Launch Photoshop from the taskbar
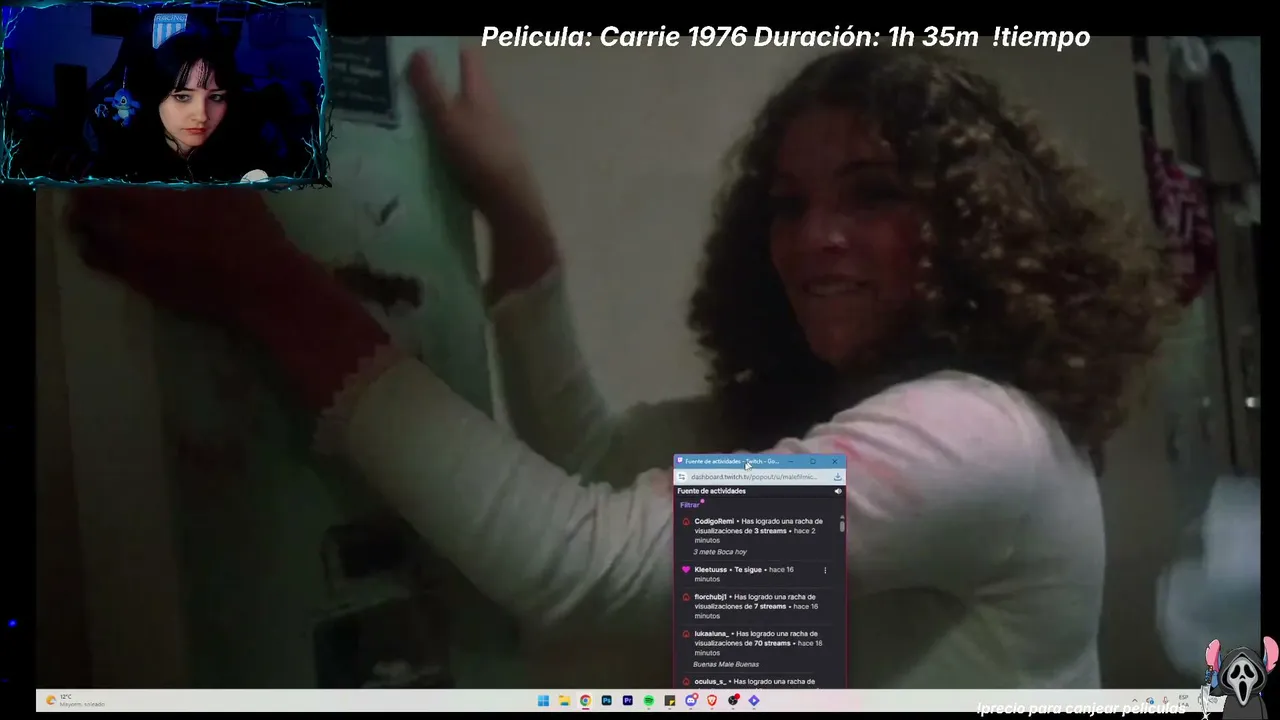Viewport: 1280px width, 720px height. 606,701
